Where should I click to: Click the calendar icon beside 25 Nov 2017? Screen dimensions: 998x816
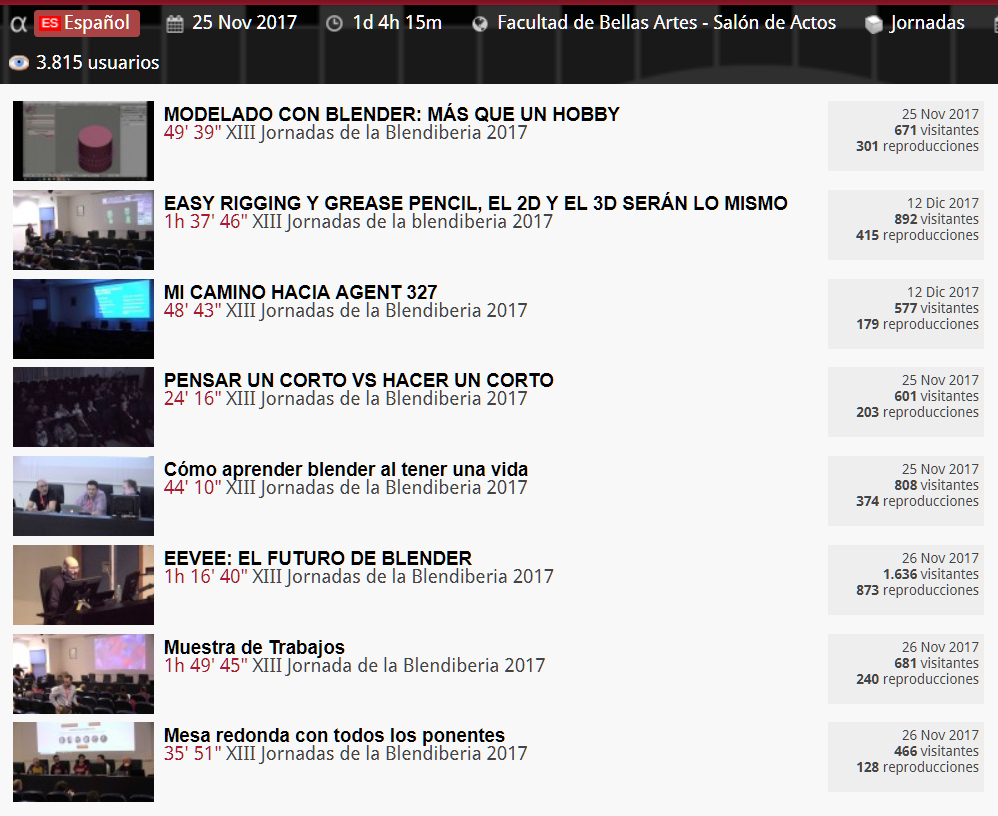pos(174,24)
